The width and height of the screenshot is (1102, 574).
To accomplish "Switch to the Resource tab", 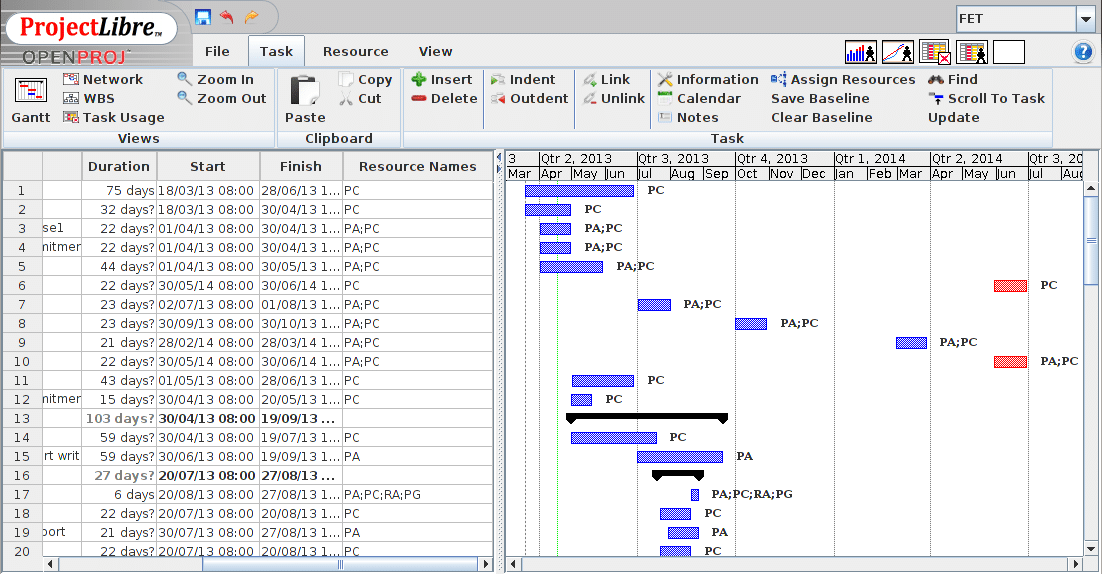I will [x=355, y=51].
